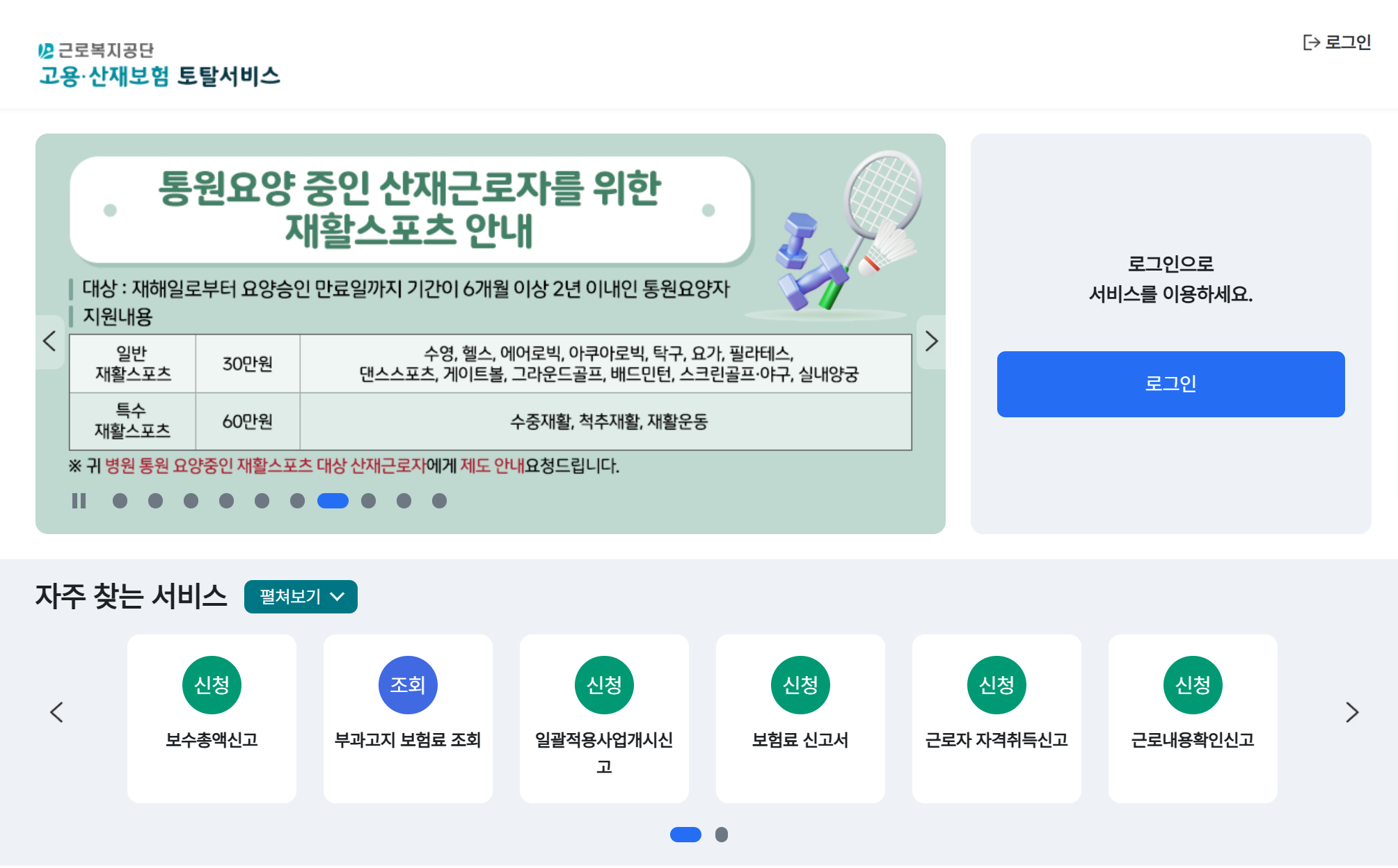This screenshot has height=868, width=1398.
Task: Go back a banner using the left chevron
Action: click(x=49, y=341)
